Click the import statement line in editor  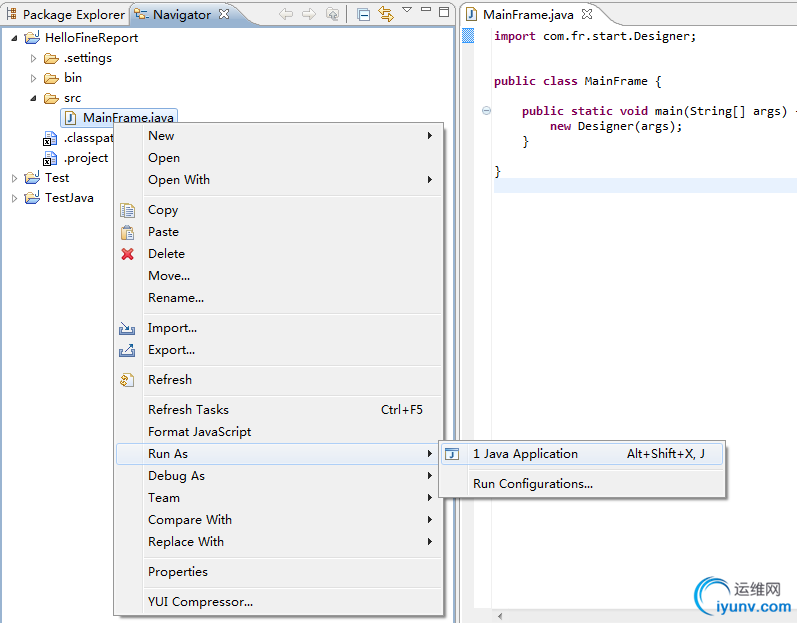595,36
